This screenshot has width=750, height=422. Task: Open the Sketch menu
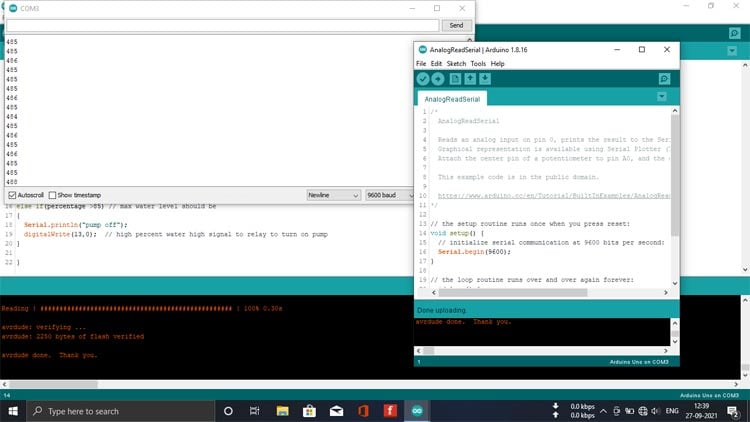456,64
